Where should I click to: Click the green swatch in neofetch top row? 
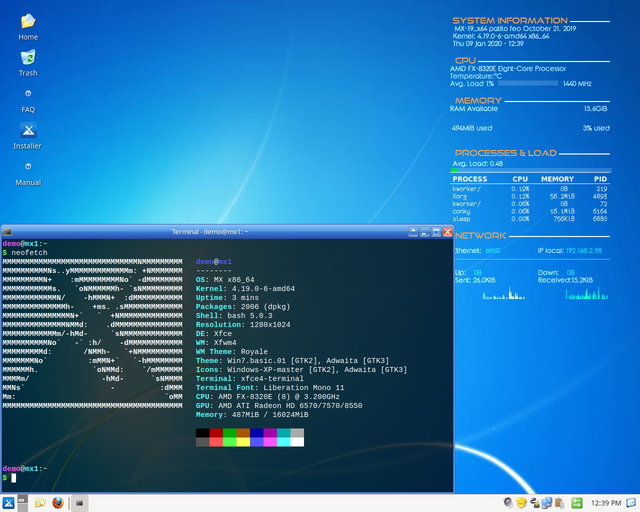click(x=229, y=433)
